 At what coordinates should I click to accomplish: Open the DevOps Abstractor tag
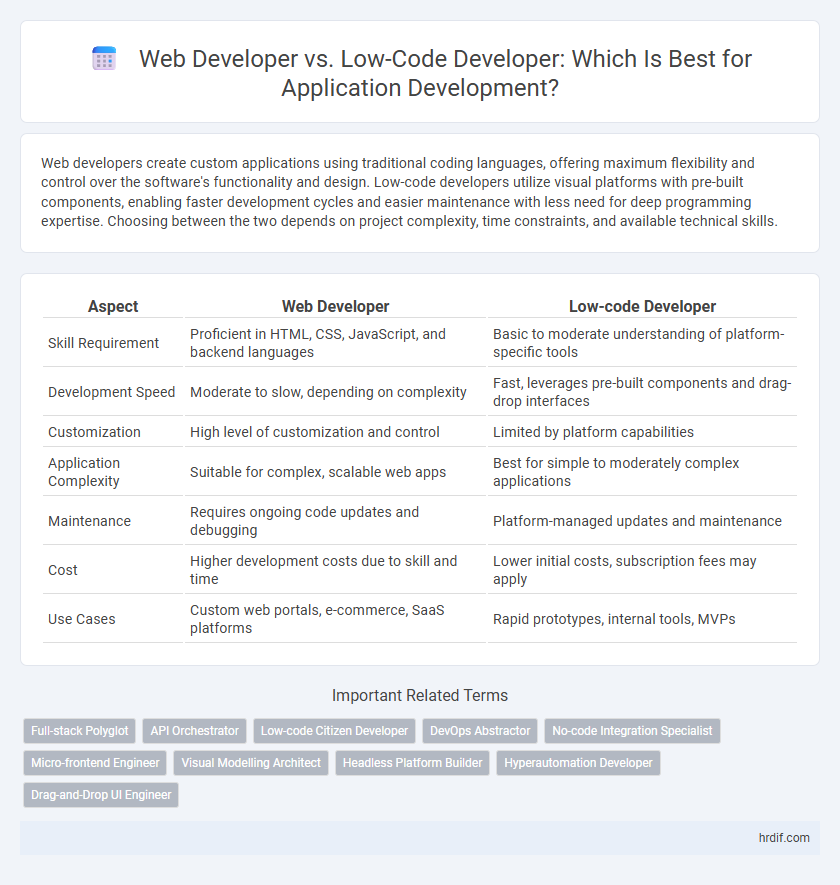pos(480,730)
